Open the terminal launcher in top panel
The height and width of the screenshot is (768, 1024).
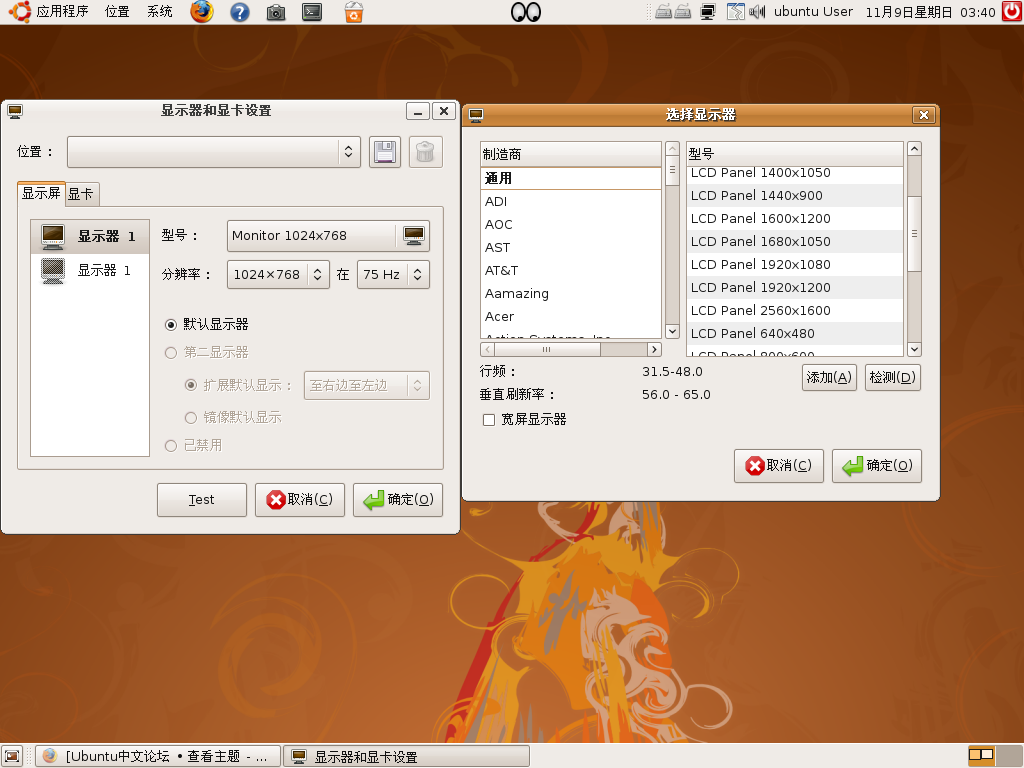[312, 12]
